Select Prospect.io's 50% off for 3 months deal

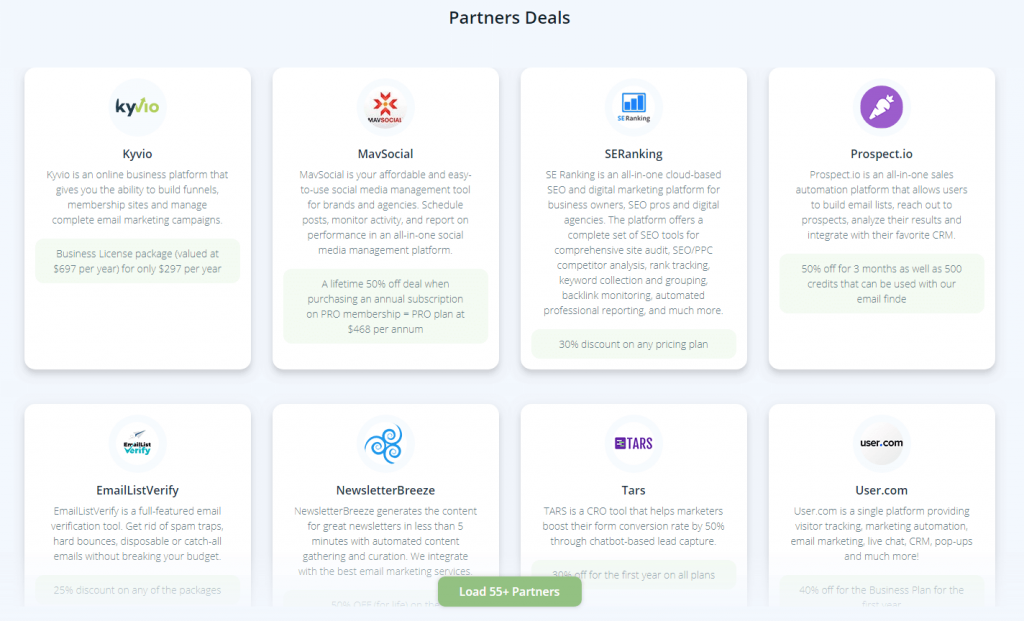[882, 284]
